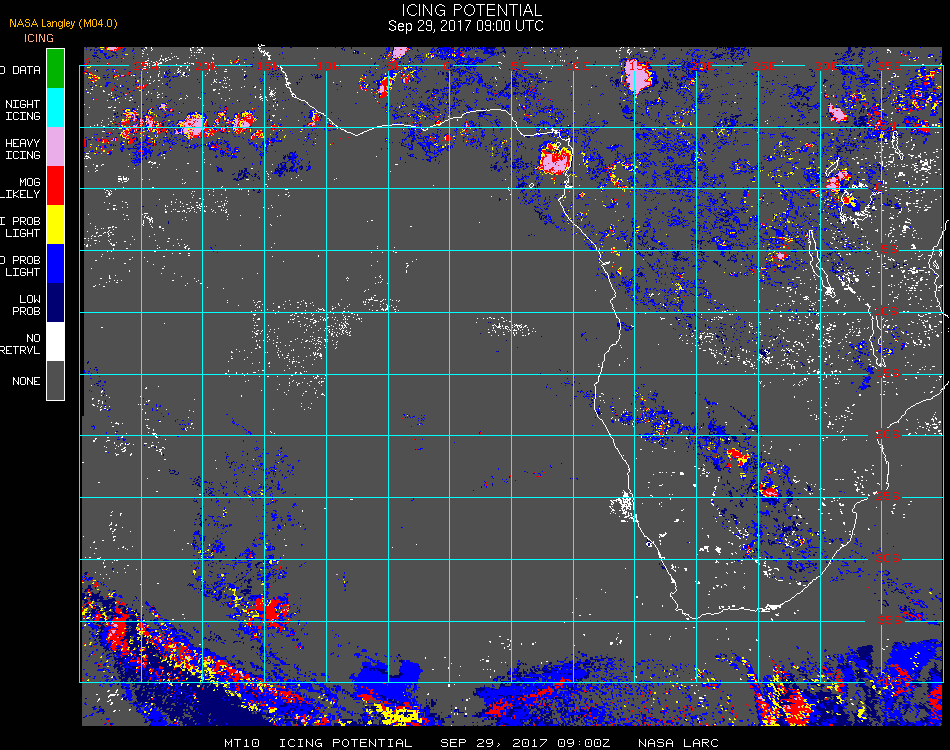Click the cyan NIGHT ICING legend swatch
Viewport: 950px width, 750px height.
click(55, 107)
